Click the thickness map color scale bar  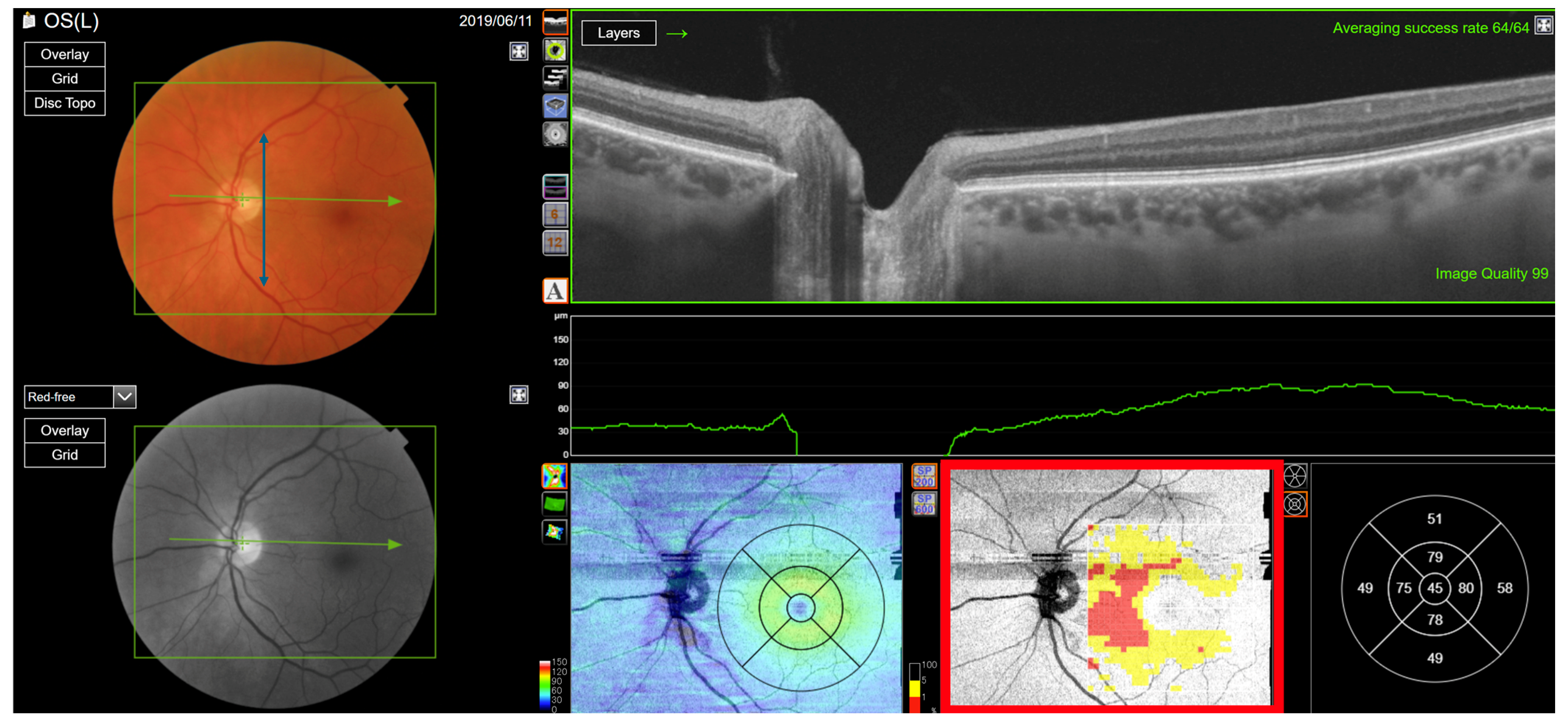(544, 686)
